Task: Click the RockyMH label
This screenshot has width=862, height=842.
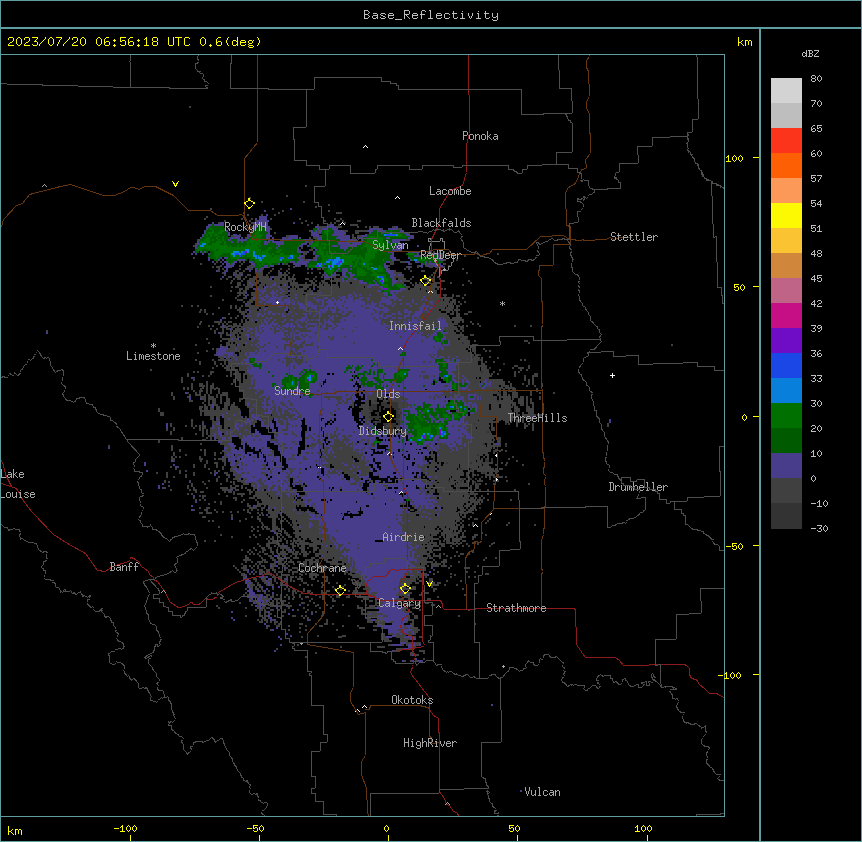Action: coord(245,227)
